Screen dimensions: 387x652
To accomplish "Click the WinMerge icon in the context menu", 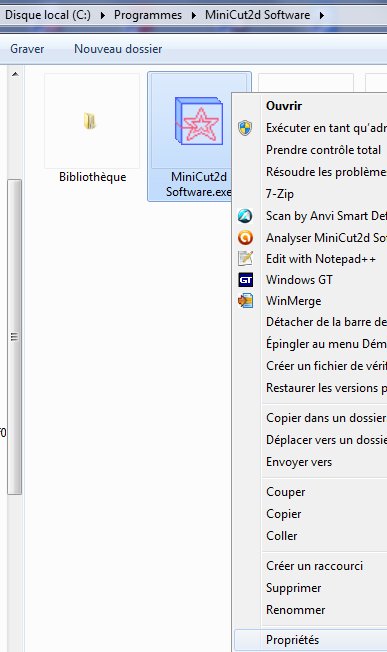I will pos(245,301).
